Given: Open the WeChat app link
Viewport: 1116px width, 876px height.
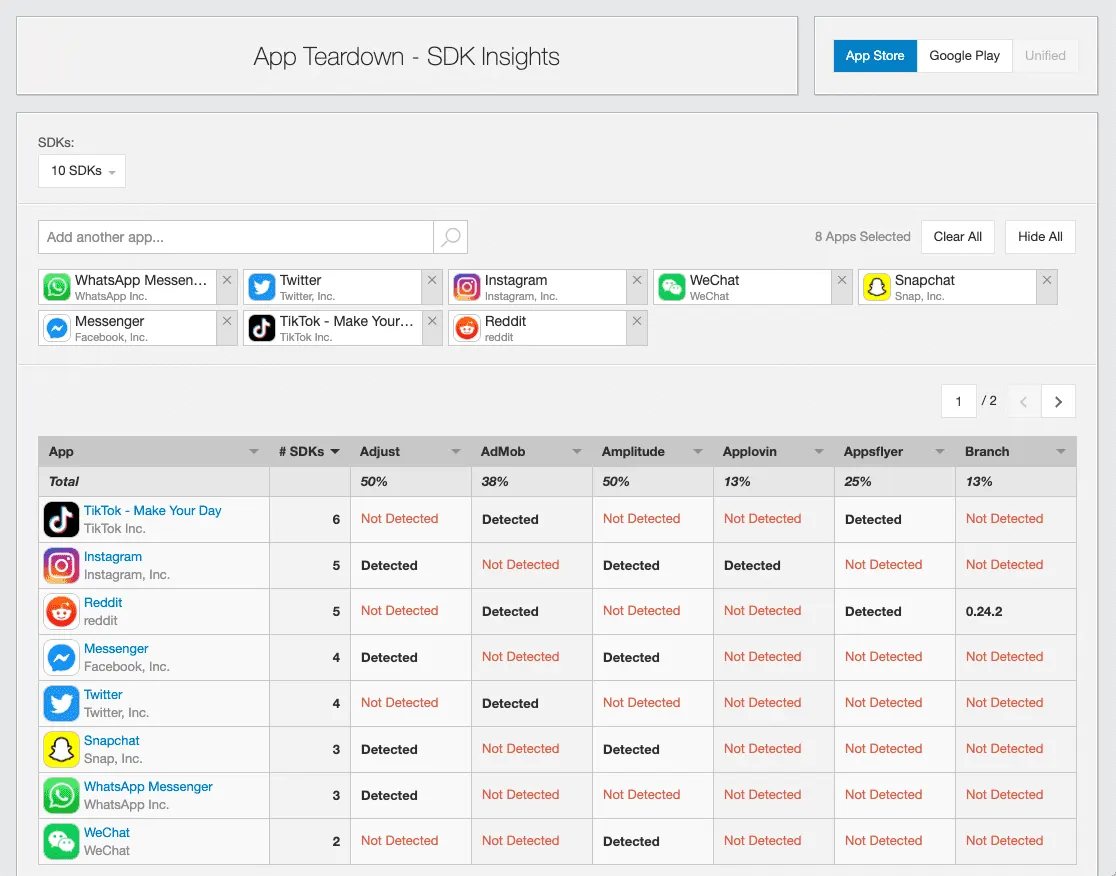Looking at the screenshot, I should point(107,832).
